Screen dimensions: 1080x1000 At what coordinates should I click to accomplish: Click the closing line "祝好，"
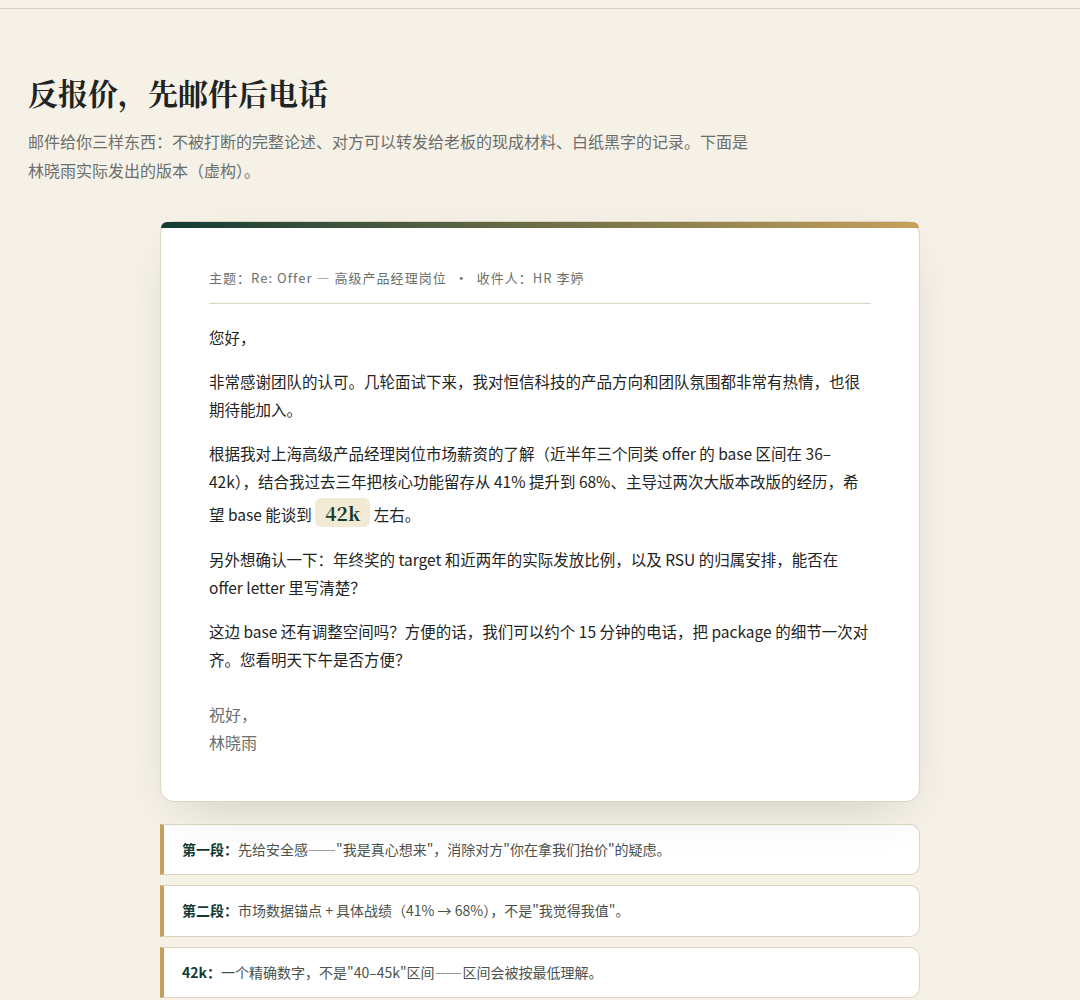tap(229, 716)
